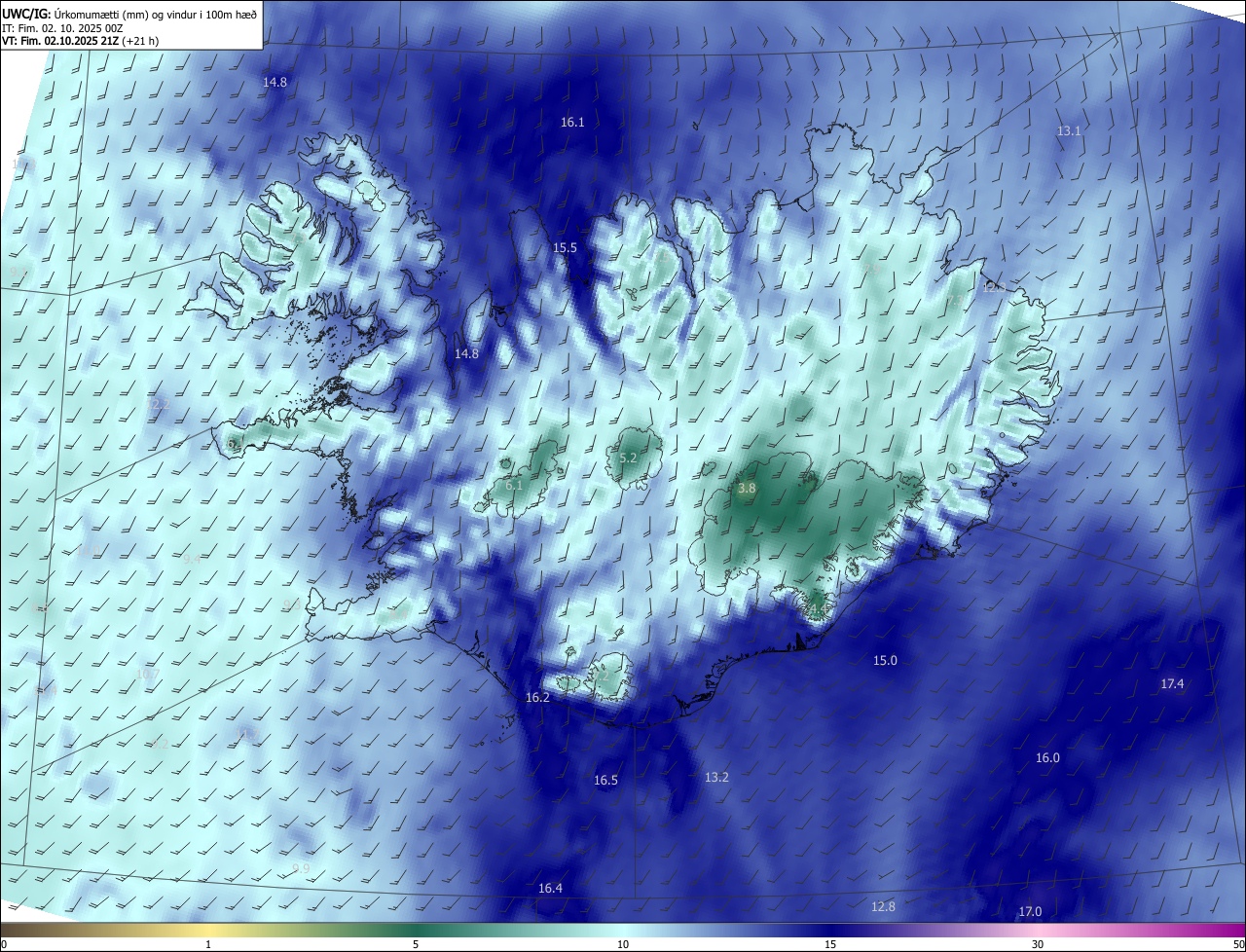Click the 6.1 value on Langjökull glacier
This screenshot has width=1246, height=952.
(x=515, y=485)
